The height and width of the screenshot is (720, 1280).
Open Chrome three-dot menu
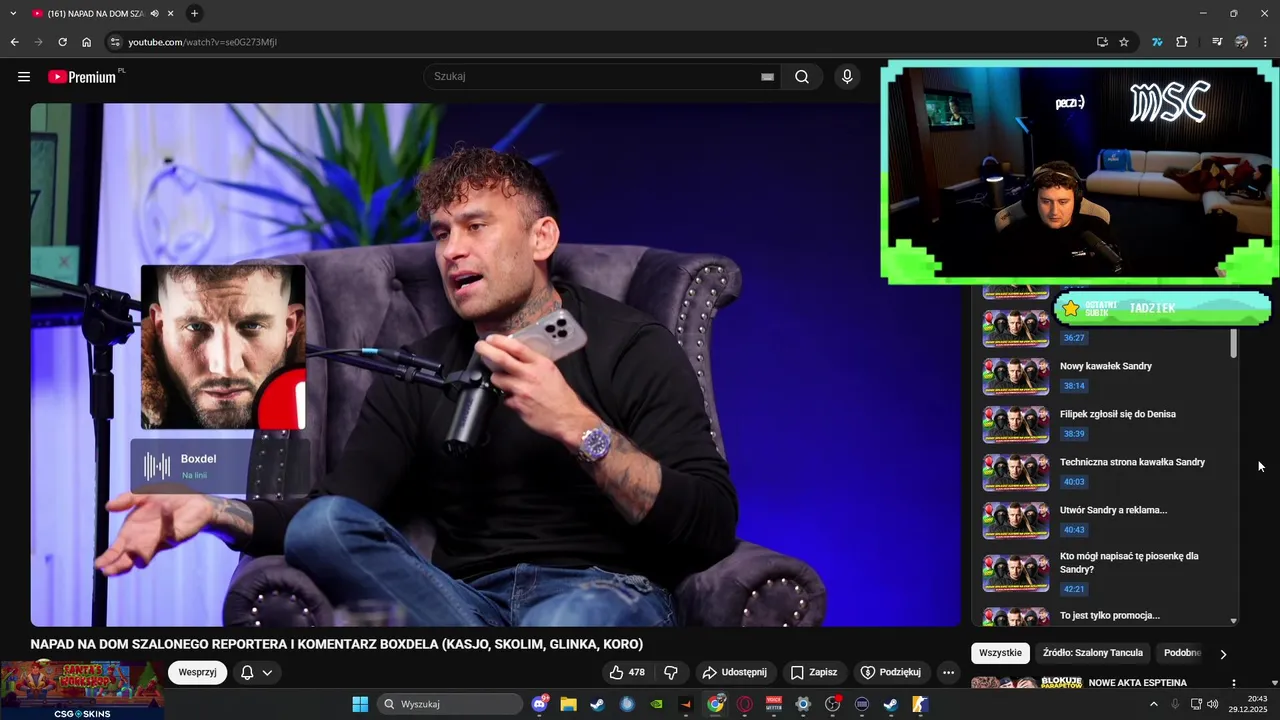(x=1265, y=42)
